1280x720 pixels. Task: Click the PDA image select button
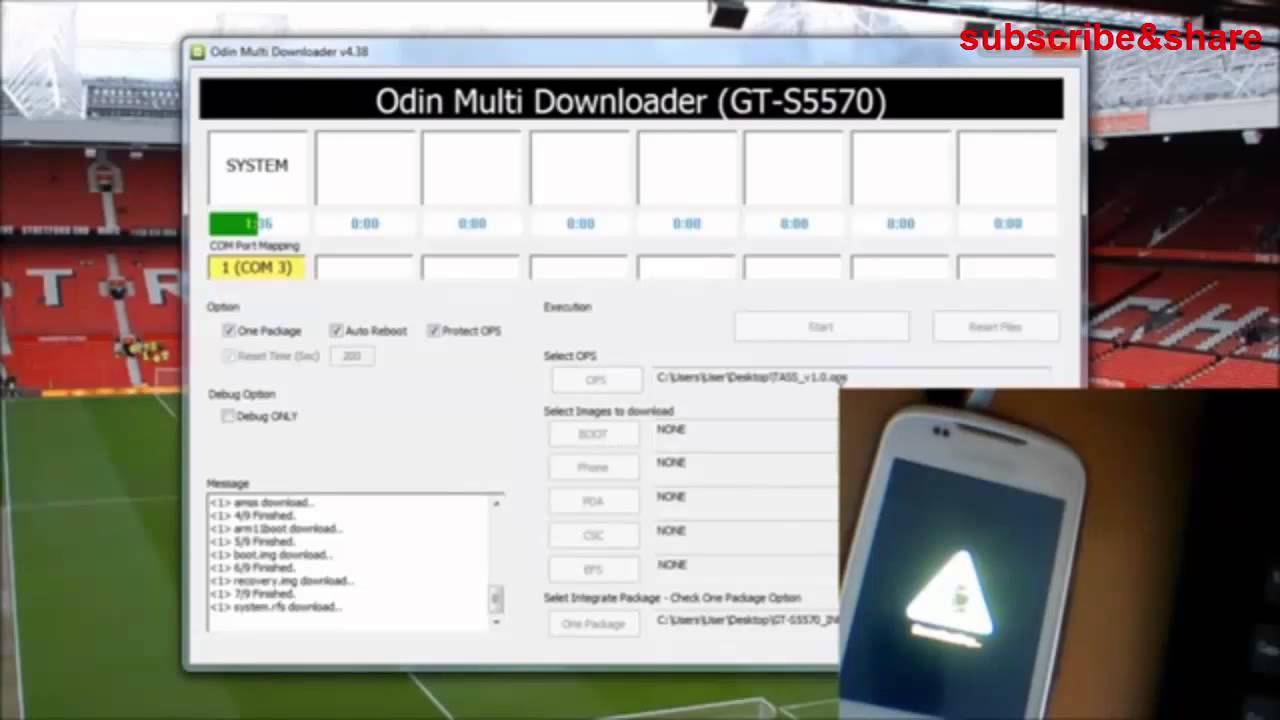593,501
